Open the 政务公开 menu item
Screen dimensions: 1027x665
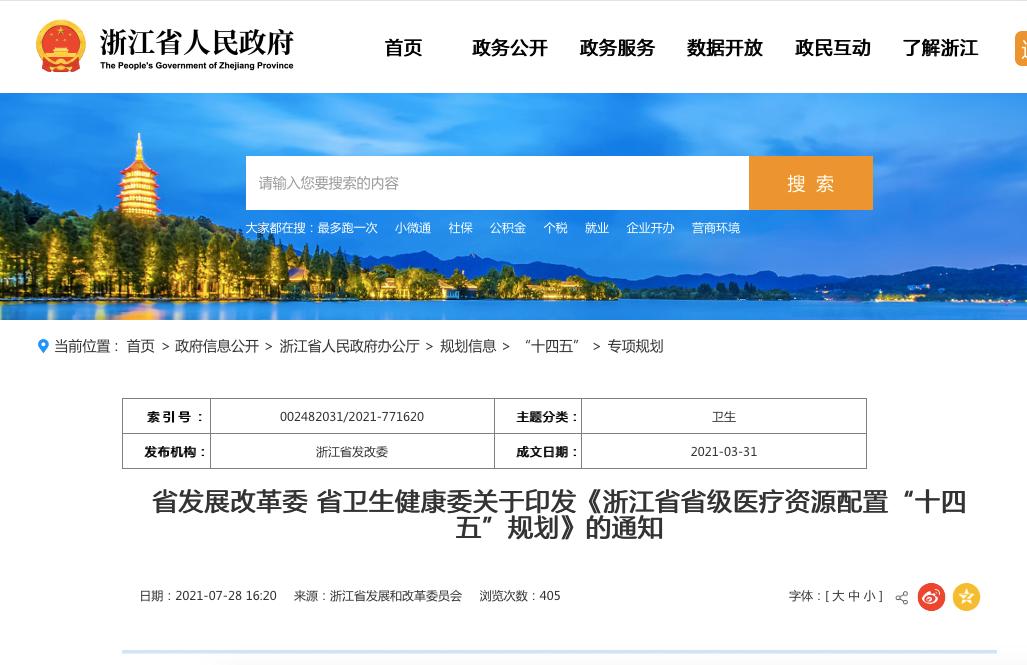tap(510, 48)
